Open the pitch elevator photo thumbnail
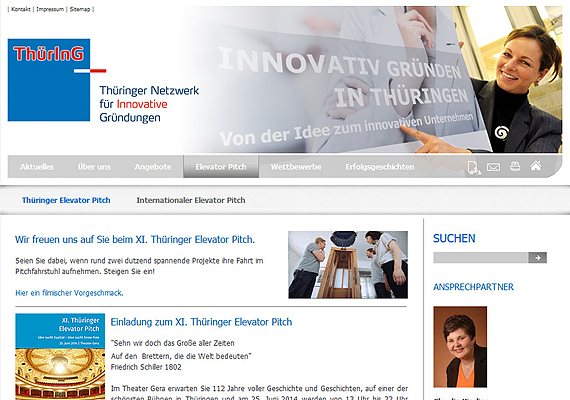Screen dimensions: 570x400 coord(348,265)
